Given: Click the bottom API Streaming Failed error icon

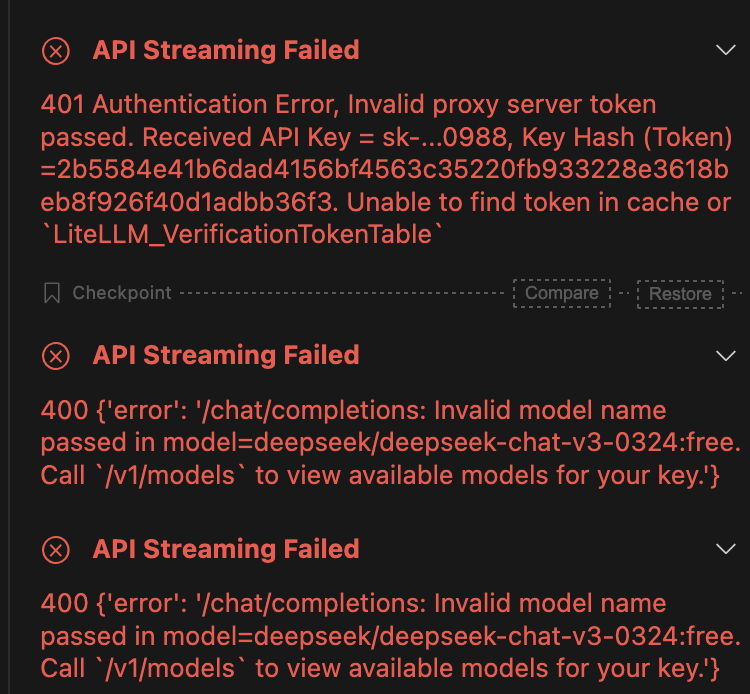Looking at the screenshot, I should [x=56, y=549].
